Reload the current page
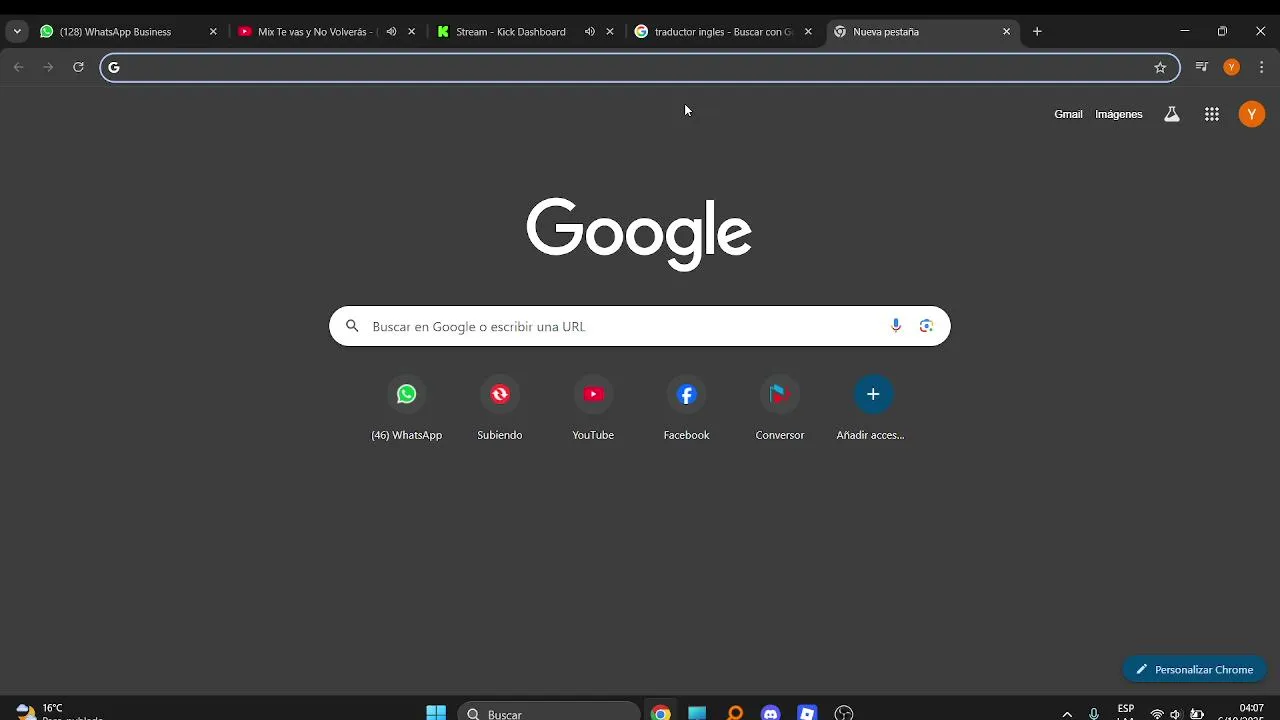This screenshot has height=720, width=1280. (78, 67)
